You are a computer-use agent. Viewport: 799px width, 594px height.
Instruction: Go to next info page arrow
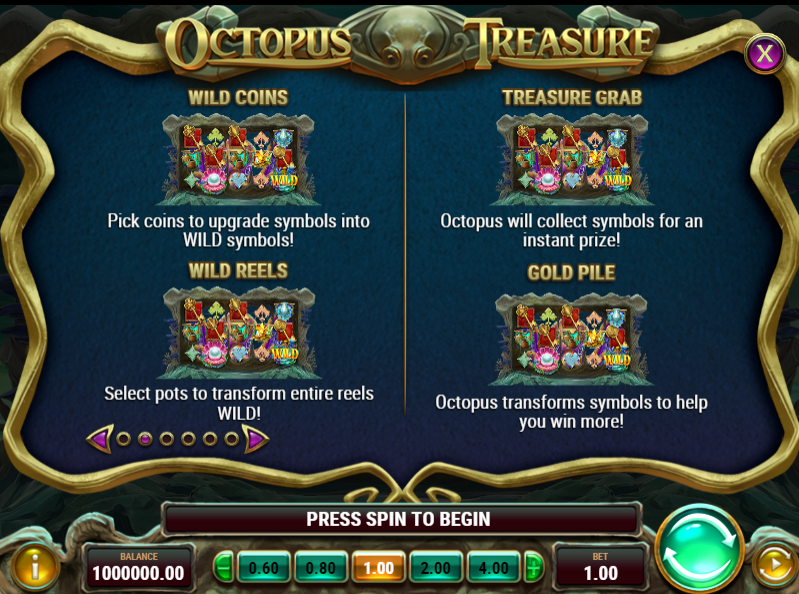tap(255, 438)
